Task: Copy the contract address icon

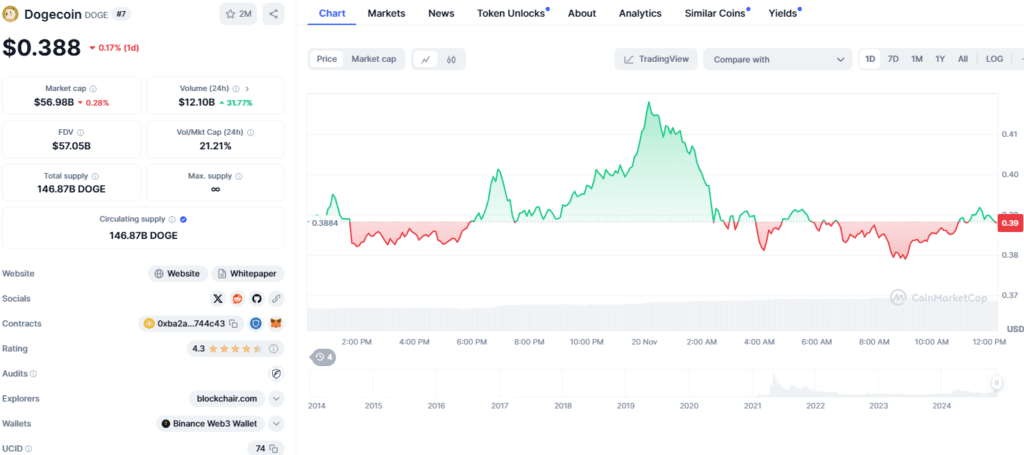Action: 233,323
